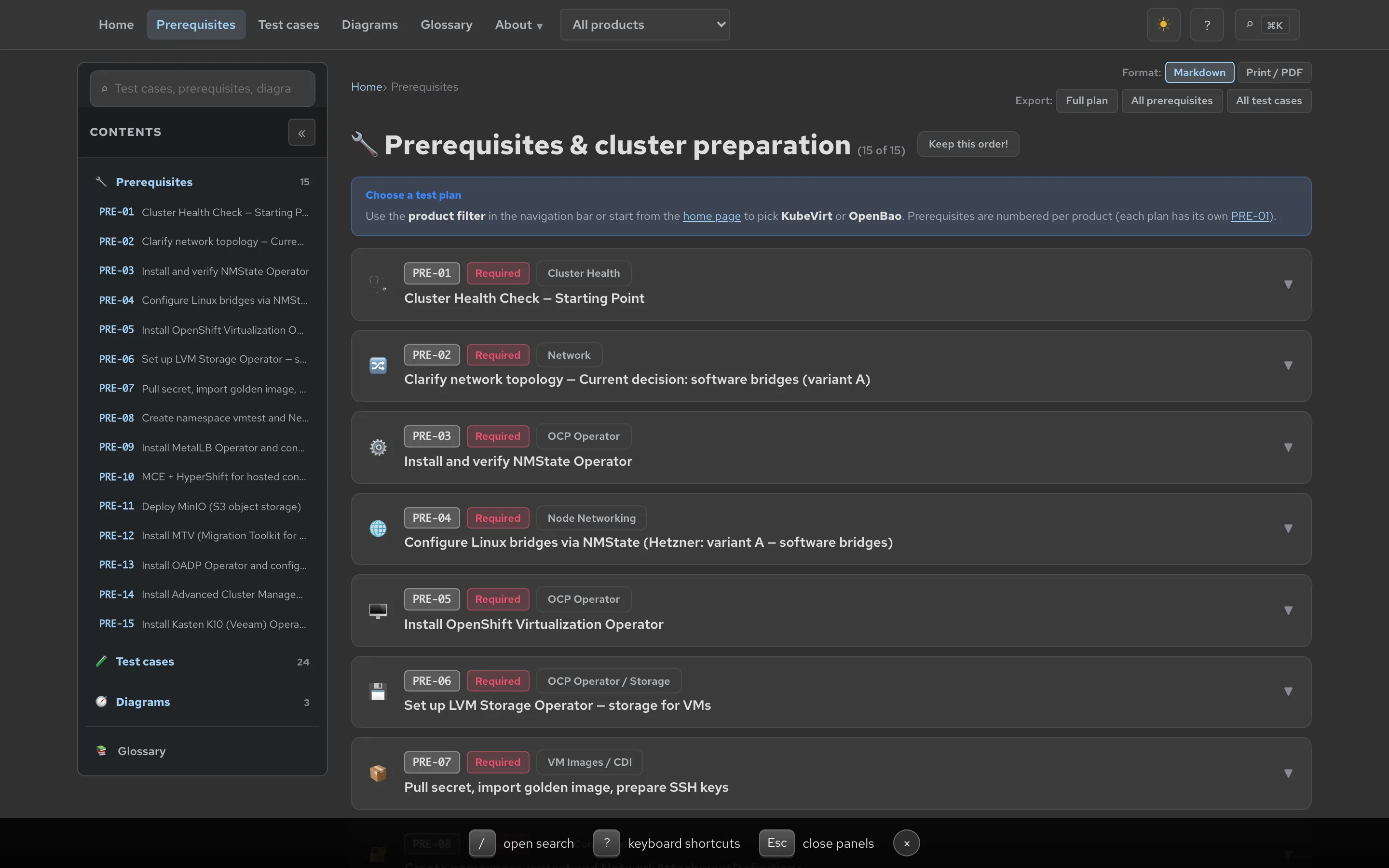Click the books icon beside Glossary

(102, 750)
